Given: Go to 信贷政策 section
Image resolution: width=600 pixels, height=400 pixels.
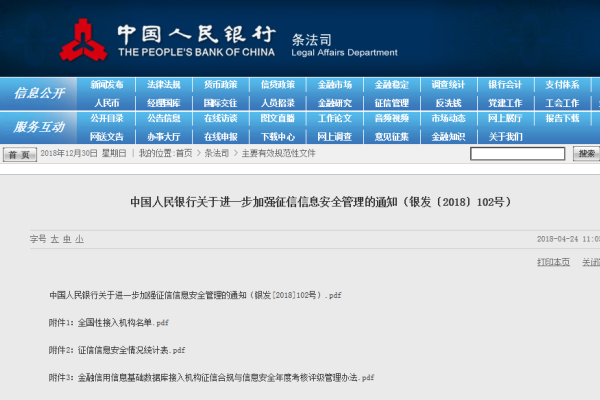Looking at the screenshot, I should (x=278, y=85).
